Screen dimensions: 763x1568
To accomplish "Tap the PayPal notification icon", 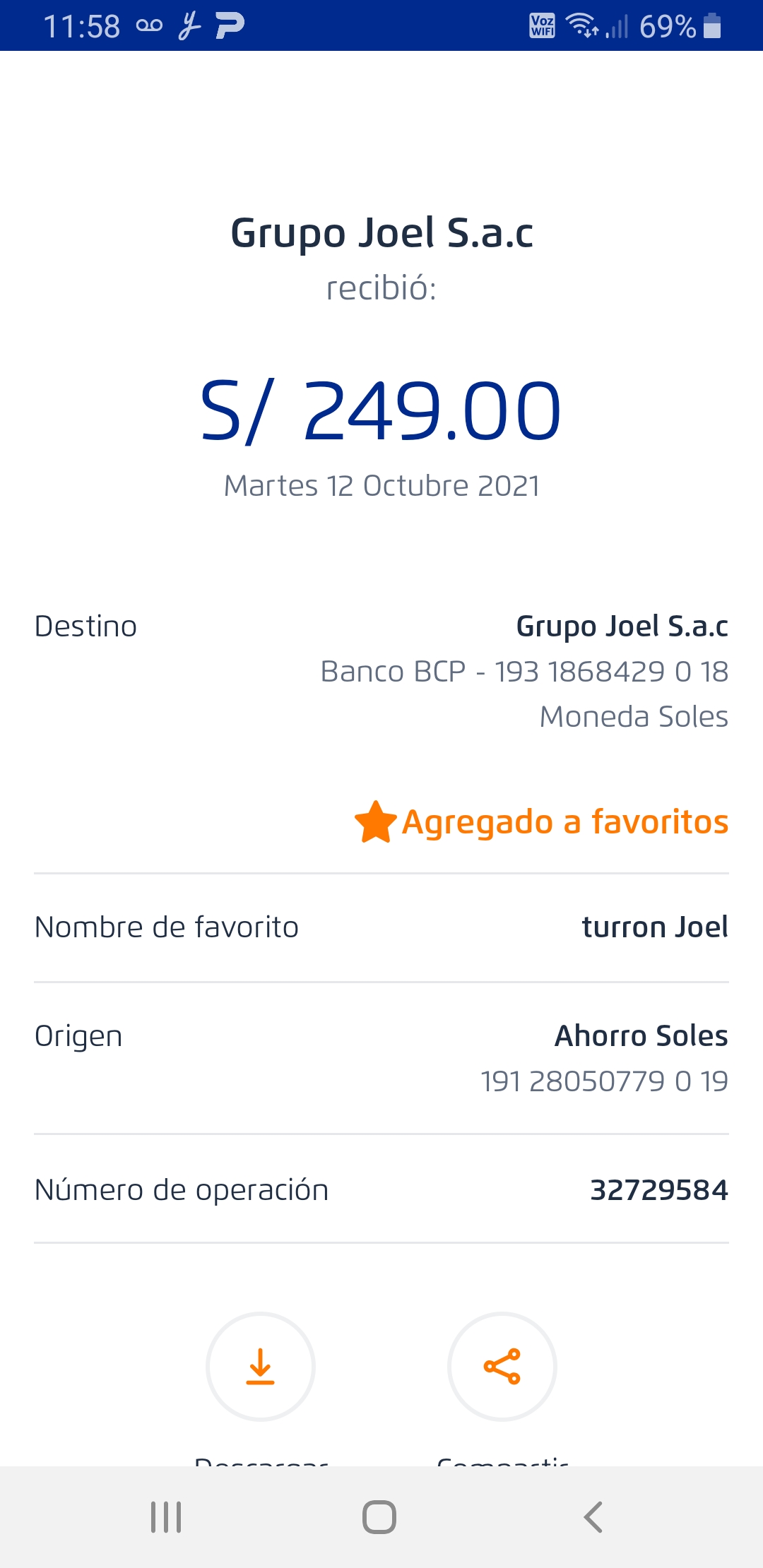I will [230, 26].
